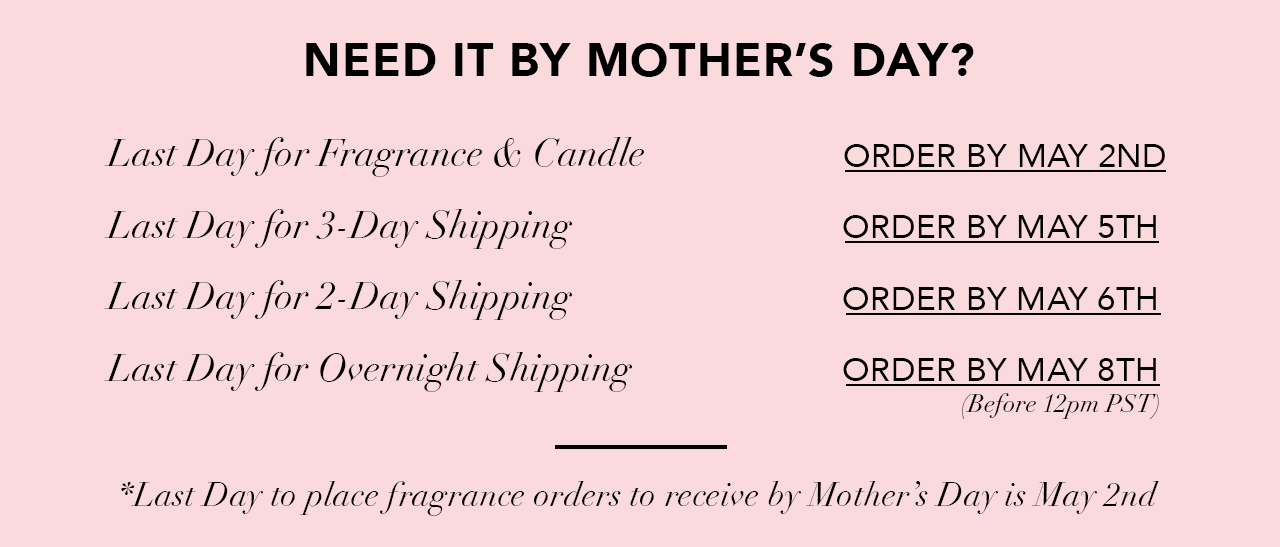Click the fragrance orders footnote sentence
The height and width of the screenshot is (547, 1280).
click(x=638, y=495)
